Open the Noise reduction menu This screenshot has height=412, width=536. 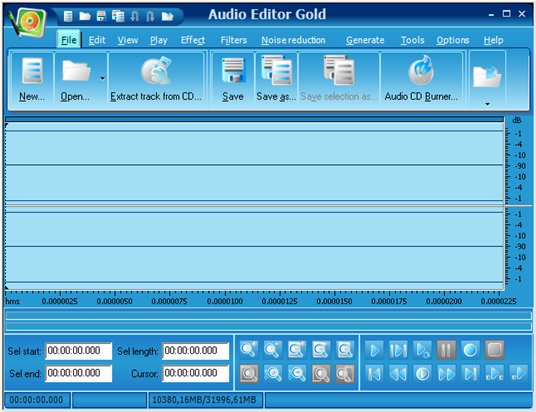click(293, 40)
